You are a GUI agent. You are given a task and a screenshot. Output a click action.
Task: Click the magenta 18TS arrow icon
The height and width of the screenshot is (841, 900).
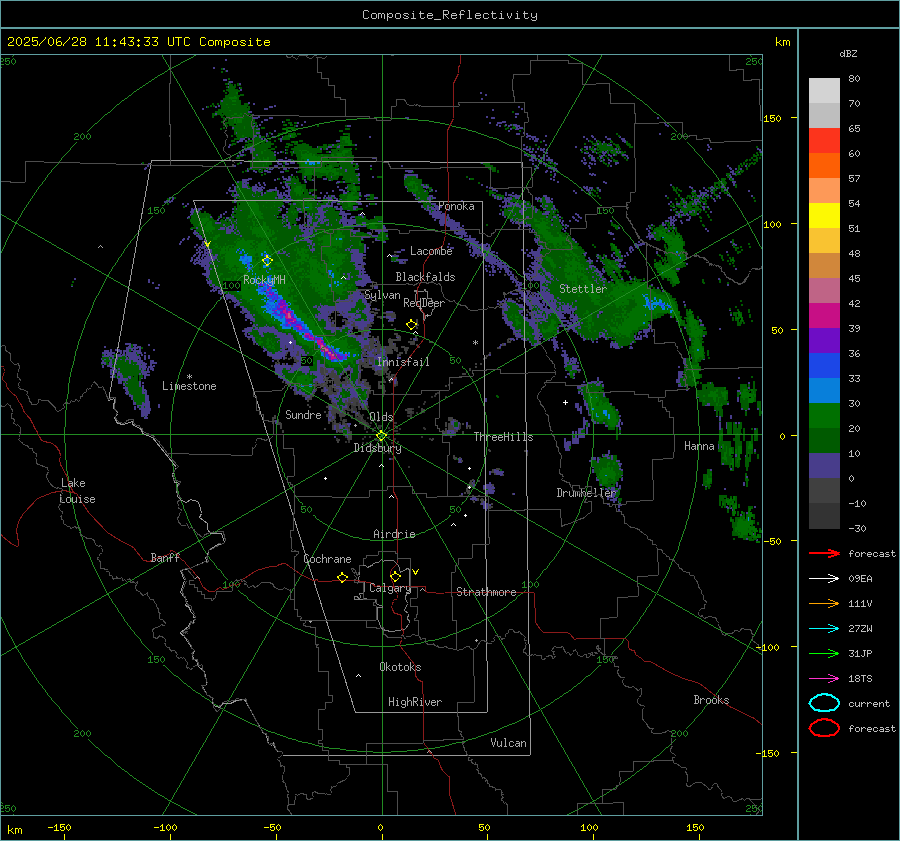coord(824,679)
